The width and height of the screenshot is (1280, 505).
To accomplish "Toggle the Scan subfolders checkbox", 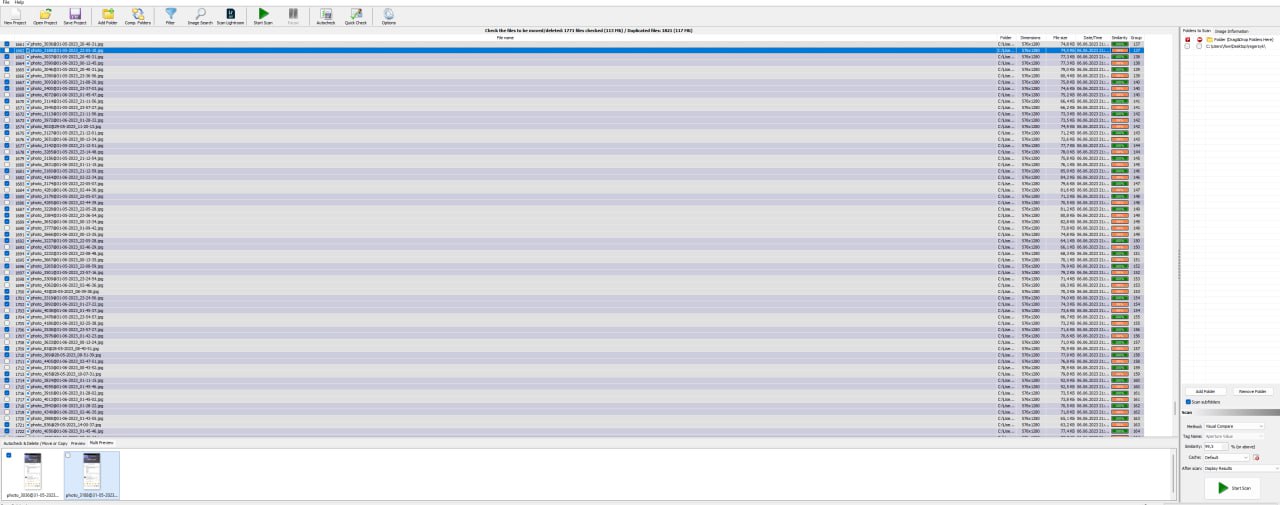I will click(1187, 401).
